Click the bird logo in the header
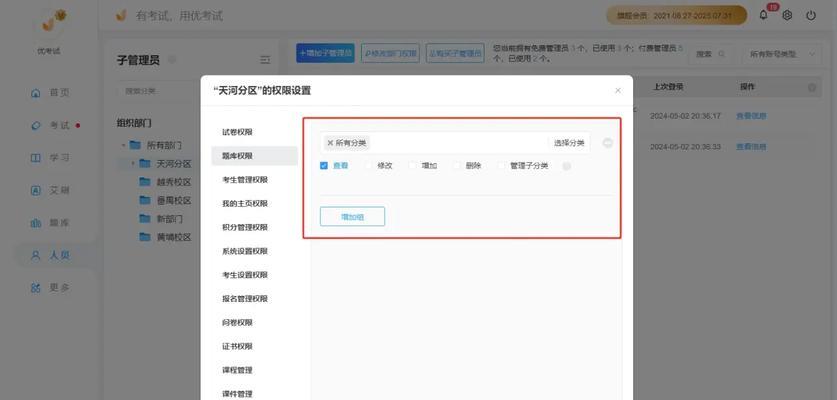The width and height of the screenshot is (837, 400). tap(121, 15)
